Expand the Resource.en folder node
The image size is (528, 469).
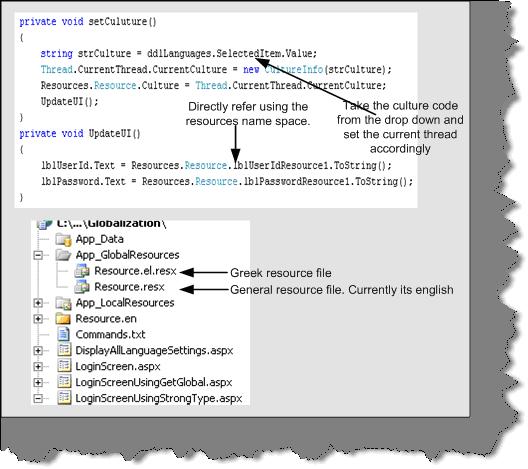point(38,319)
